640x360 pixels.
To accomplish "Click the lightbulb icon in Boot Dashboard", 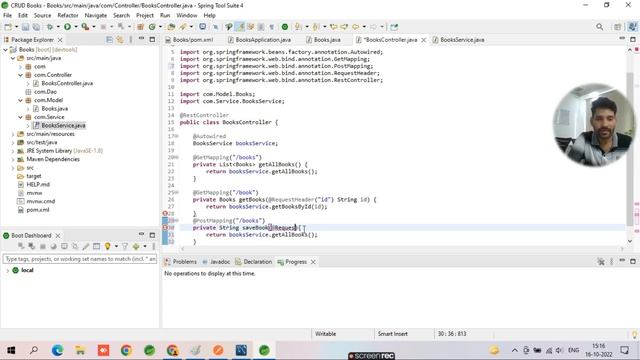I will click(x=107, y=246).
